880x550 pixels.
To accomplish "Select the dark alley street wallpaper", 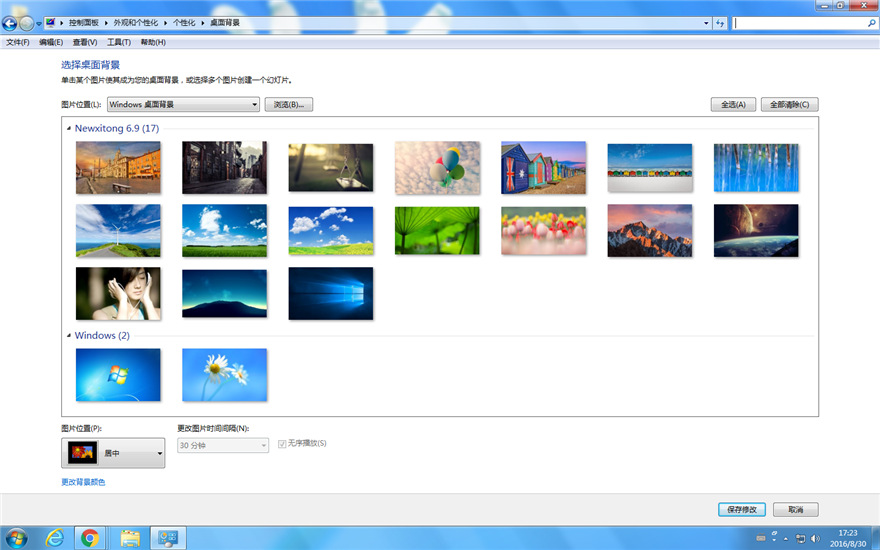I will click(224, 168).
